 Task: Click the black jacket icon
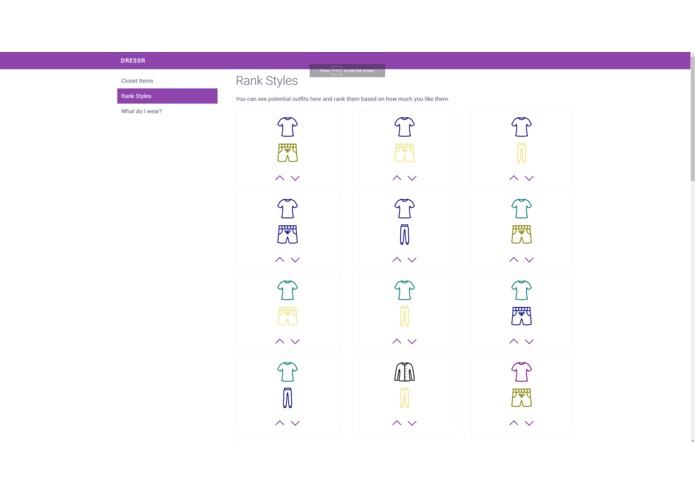[x=405, y=372]
